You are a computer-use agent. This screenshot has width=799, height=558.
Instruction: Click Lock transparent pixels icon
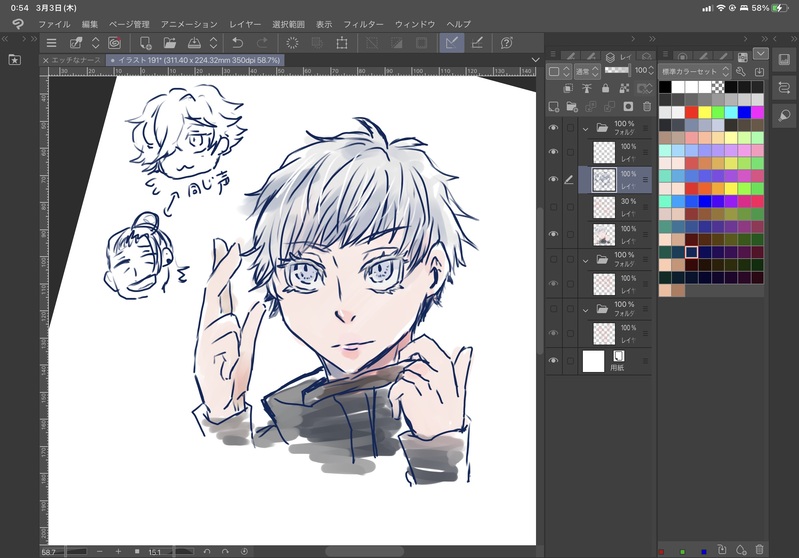pyautogui.click(x=624, y=88)
